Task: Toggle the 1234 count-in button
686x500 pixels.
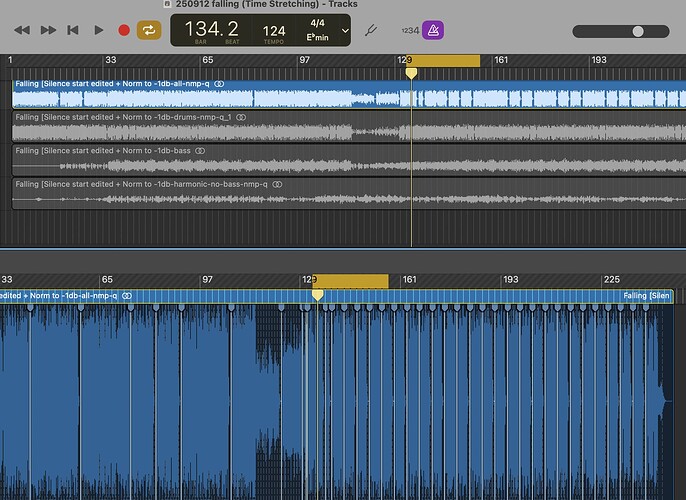Action: (408, 31)
